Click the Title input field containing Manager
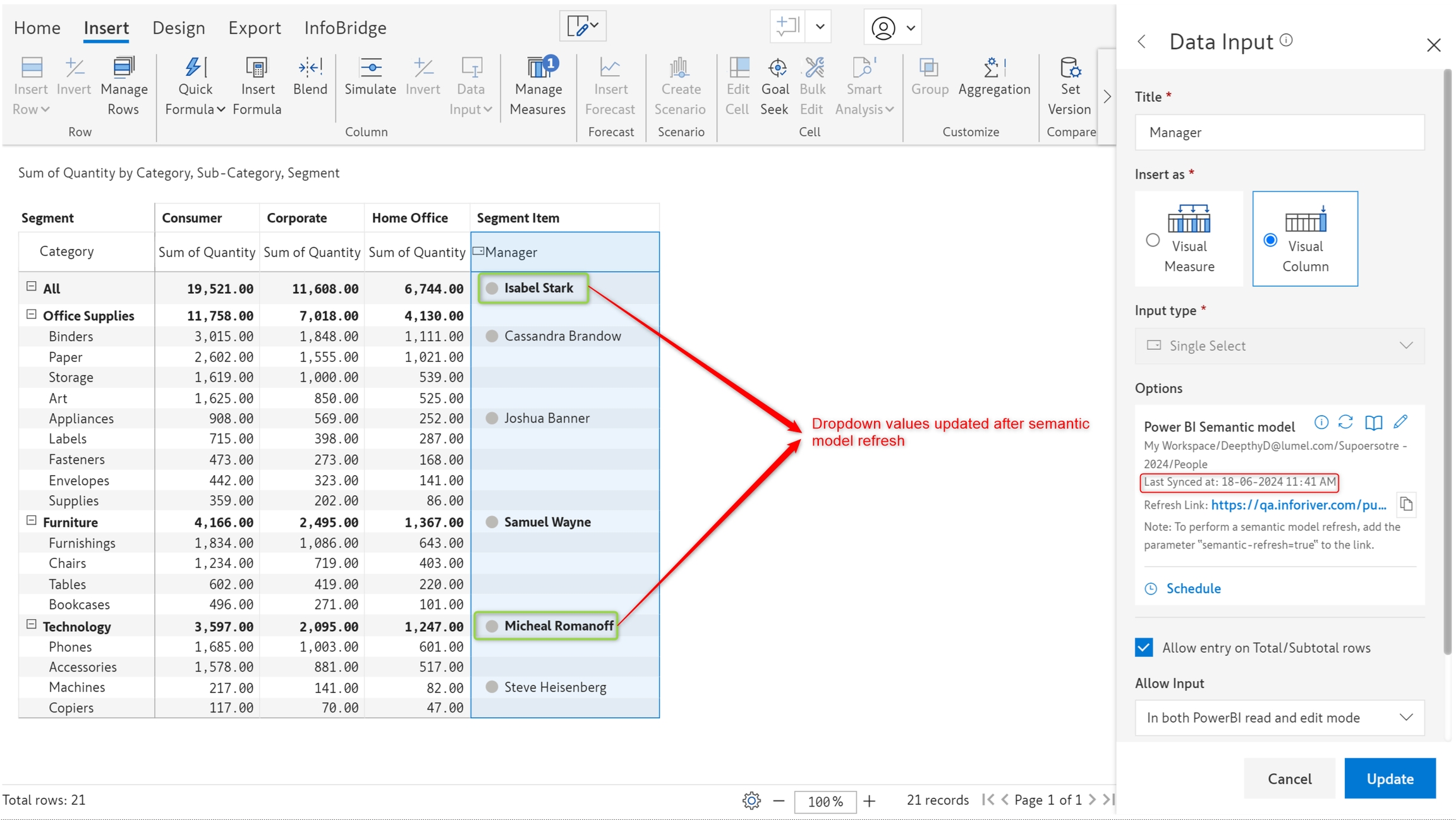1456x820 pixels. click(x=1279, y=132)
